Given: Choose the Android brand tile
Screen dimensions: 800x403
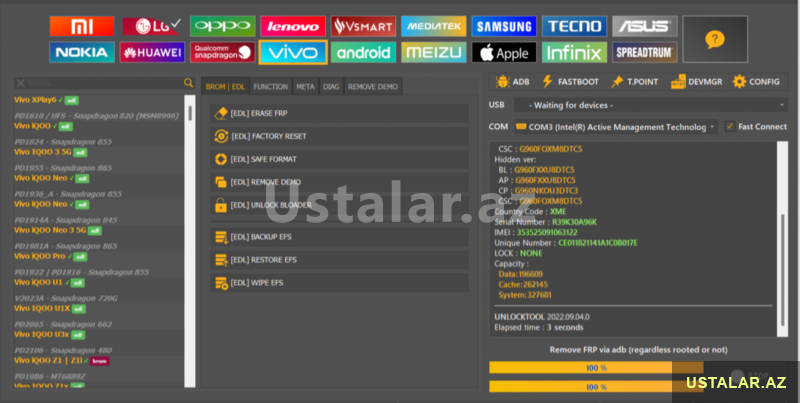Looking at the screenshot, I should [x=363, y=52].
